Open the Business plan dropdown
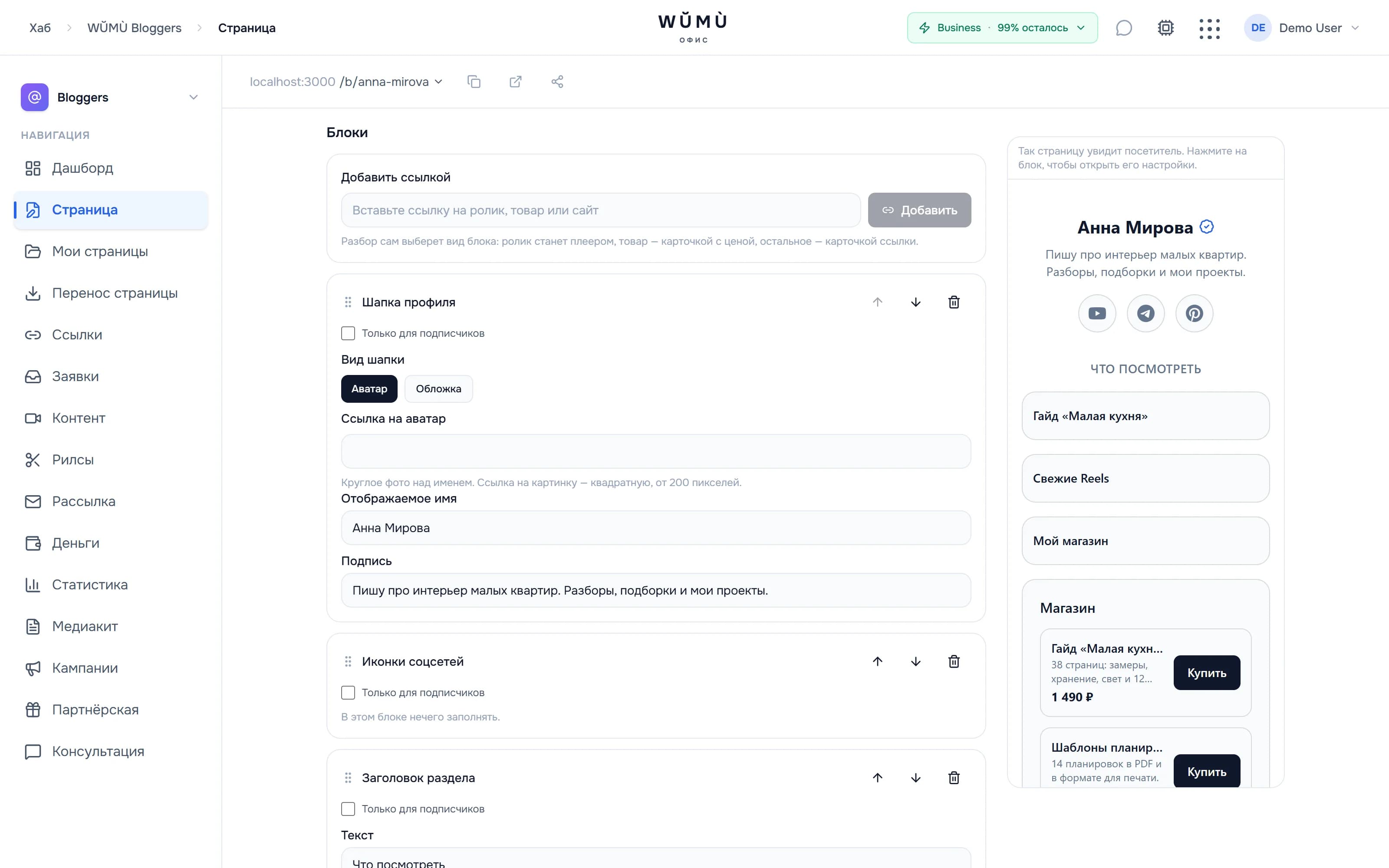 point(1002,27)
